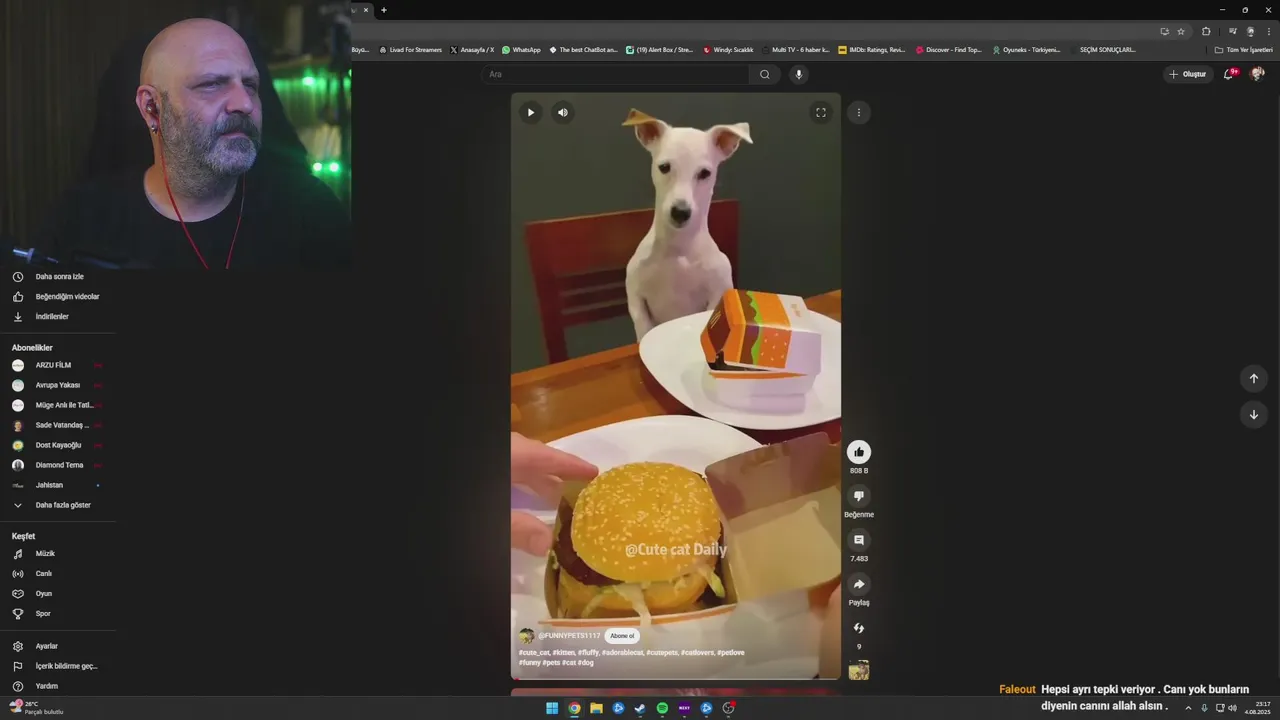Share the Short via Paylaş
Viewport: 1280px width, 720px height.
tap(859, 584)
